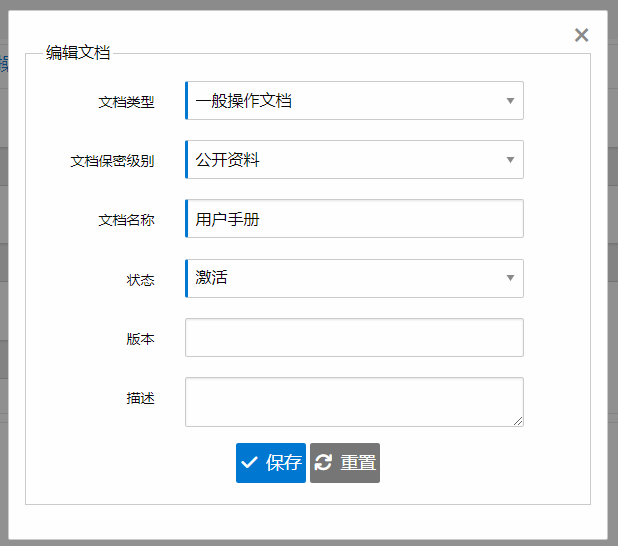Open the 状态 dropdown showing 激活
This screenshot has height=546, width=618.
coord(354,278)
